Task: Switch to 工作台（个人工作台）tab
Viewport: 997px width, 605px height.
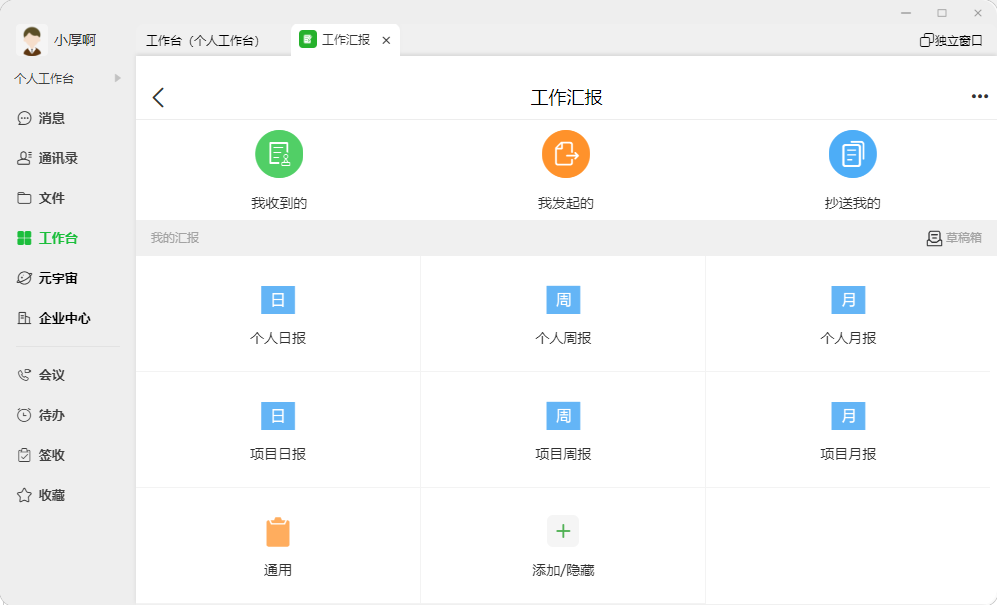Action: click(x=203, y=41)
